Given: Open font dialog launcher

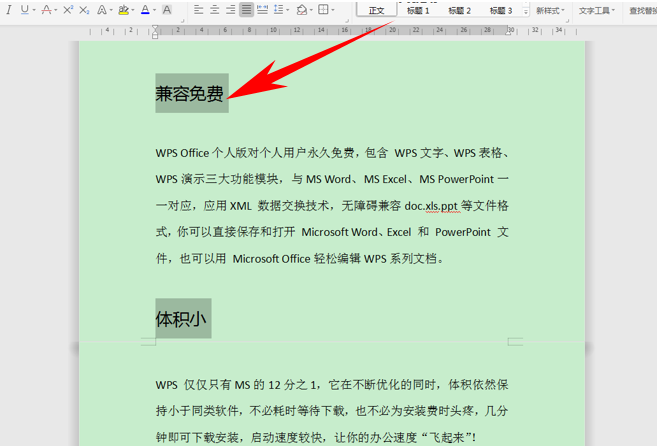Looking at the screenshot, I should coord(182,21).
